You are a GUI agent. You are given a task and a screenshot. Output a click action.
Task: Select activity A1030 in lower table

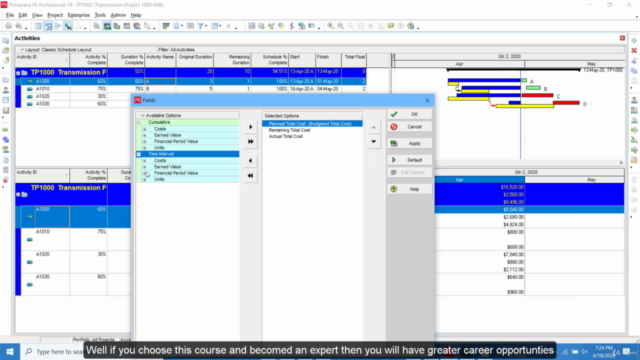click(x=42, y=277)
